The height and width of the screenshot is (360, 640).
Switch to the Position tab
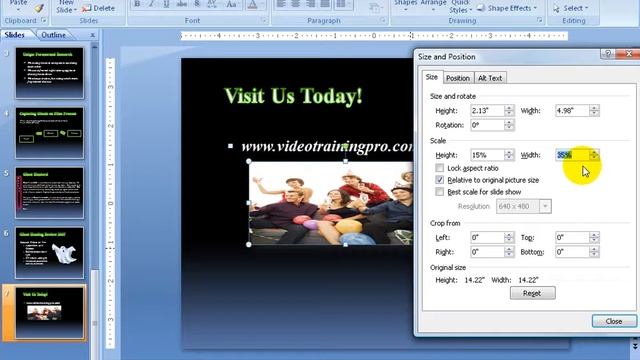[458, 78]
